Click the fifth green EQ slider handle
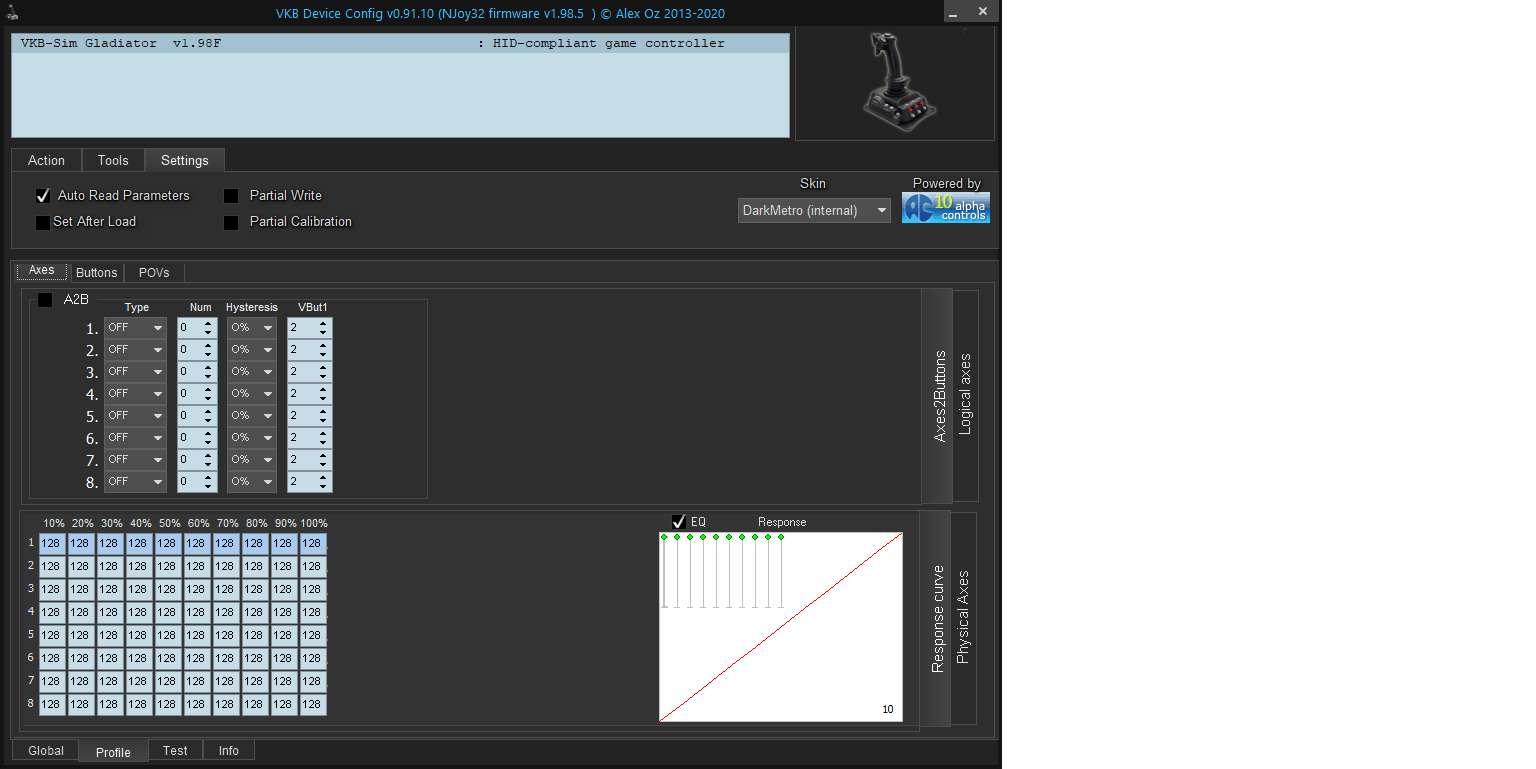Image resolution: width=1536 pixels, height=769 pixels. (x=716, y=537)
